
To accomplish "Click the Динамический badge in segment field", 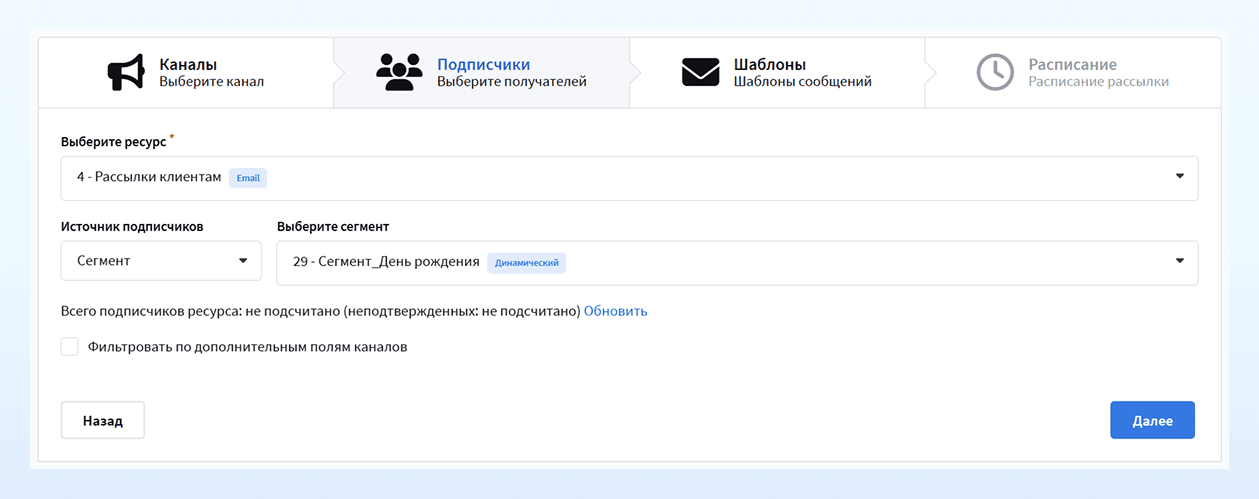I will pyautogui.click(x=527, y=262).
